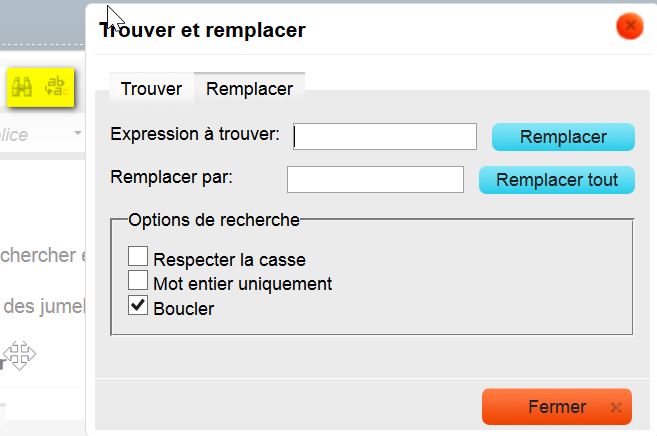
Task: Switch to the Trouver tab
Action: coord(151,89)
